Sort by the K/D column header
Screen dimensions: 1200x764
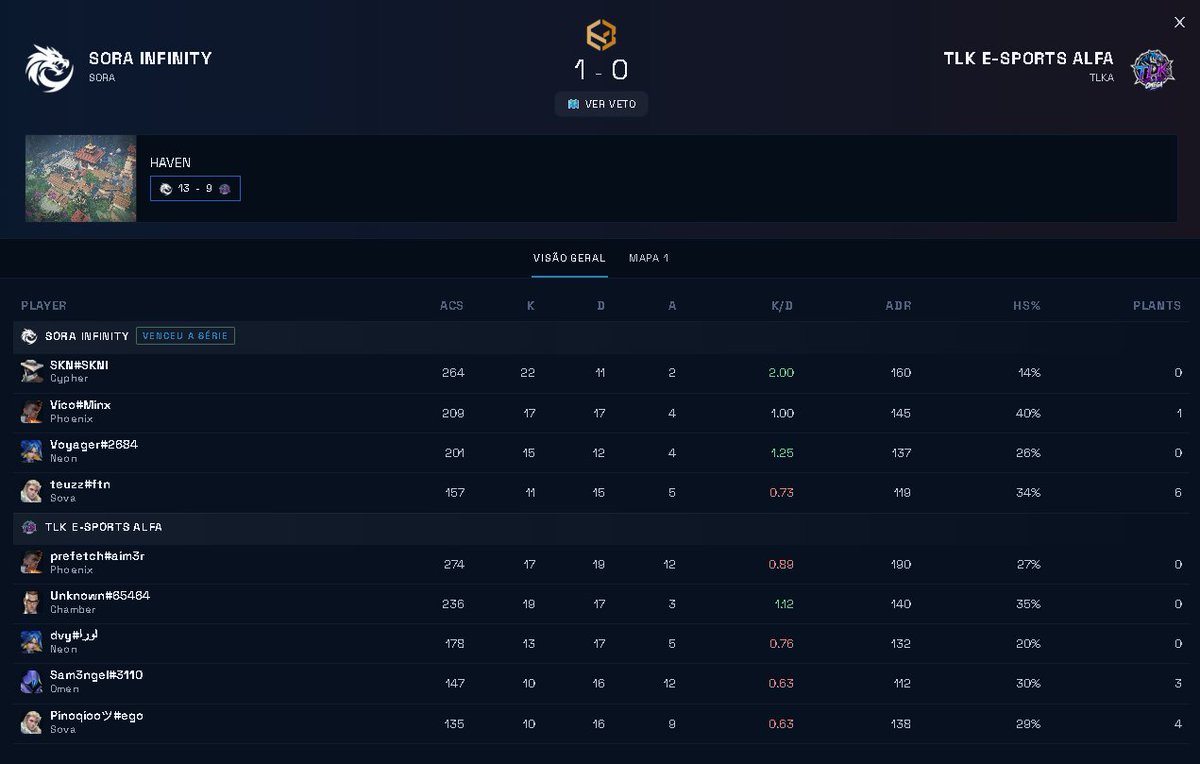pos(782,305)
